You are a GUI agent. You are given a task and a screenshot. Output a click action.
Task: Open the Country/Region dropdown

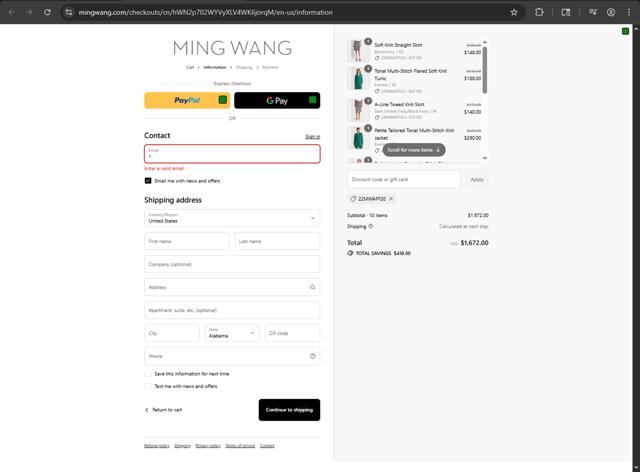[x=232, y=218]
